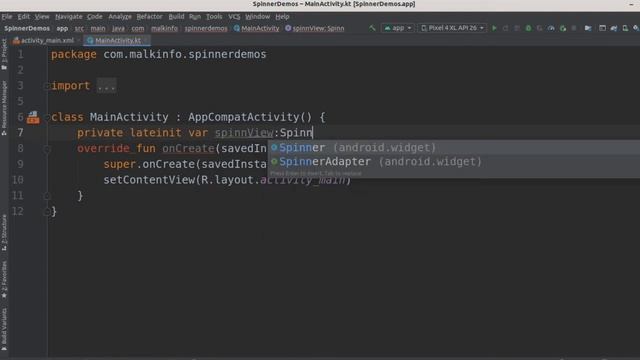The image size is (640, 360).
Task: Click the Make Project hammer icon
Action: (x=372, y=28)
